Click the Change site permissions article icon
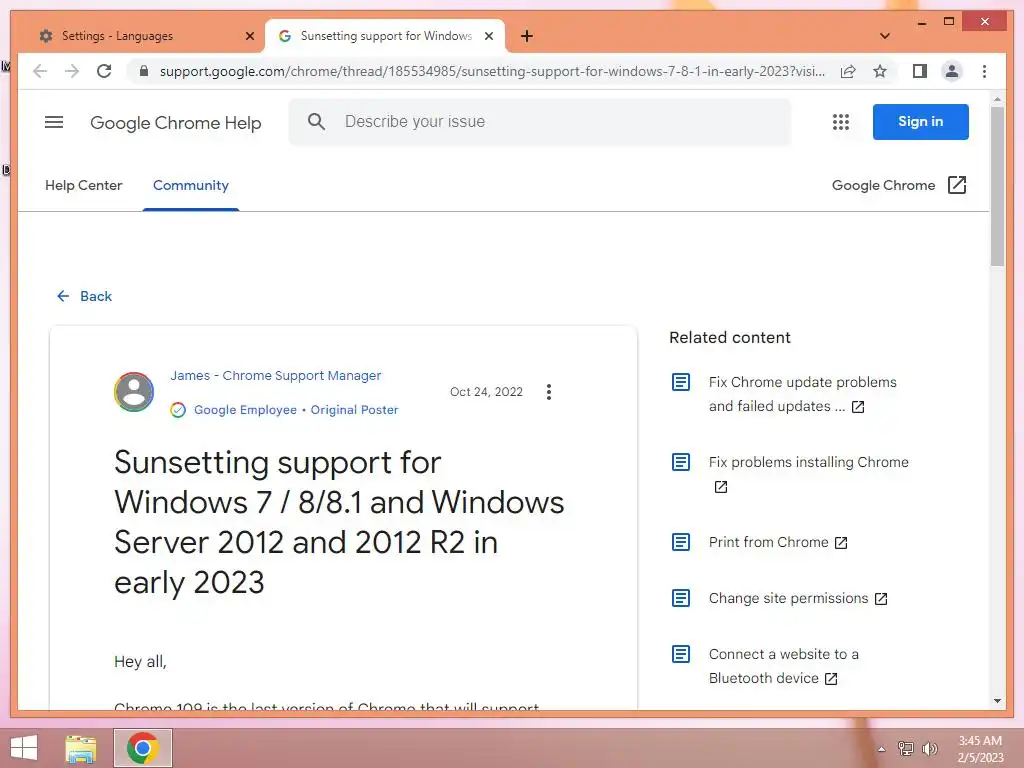Viewport: 1024px width, 768px height. pos(680,598)
